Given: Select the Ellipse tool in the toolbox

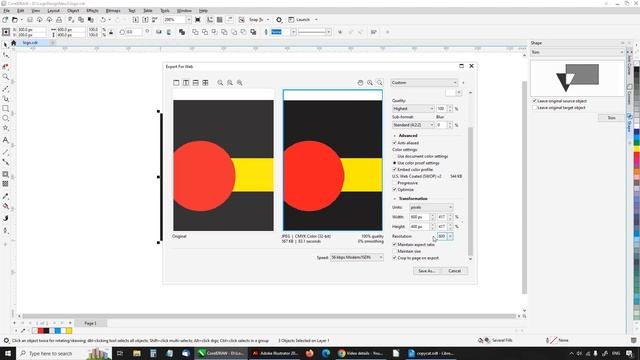Looking at the screenshot, I should coord(5,118).
